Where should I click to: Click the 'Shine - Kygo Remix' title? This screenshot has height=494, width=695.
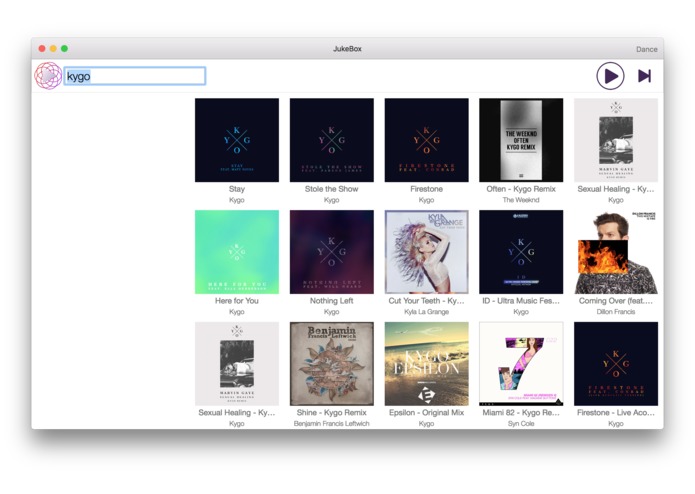[x=332, y=412]
